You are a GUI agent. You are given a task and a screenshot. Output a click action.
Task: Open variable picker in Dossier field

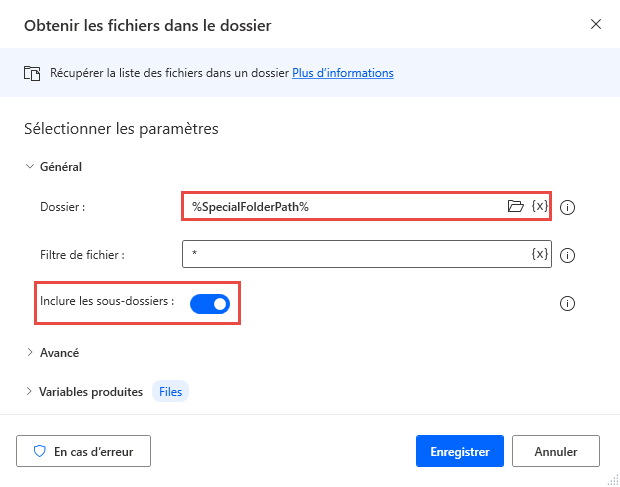[540, 206]
